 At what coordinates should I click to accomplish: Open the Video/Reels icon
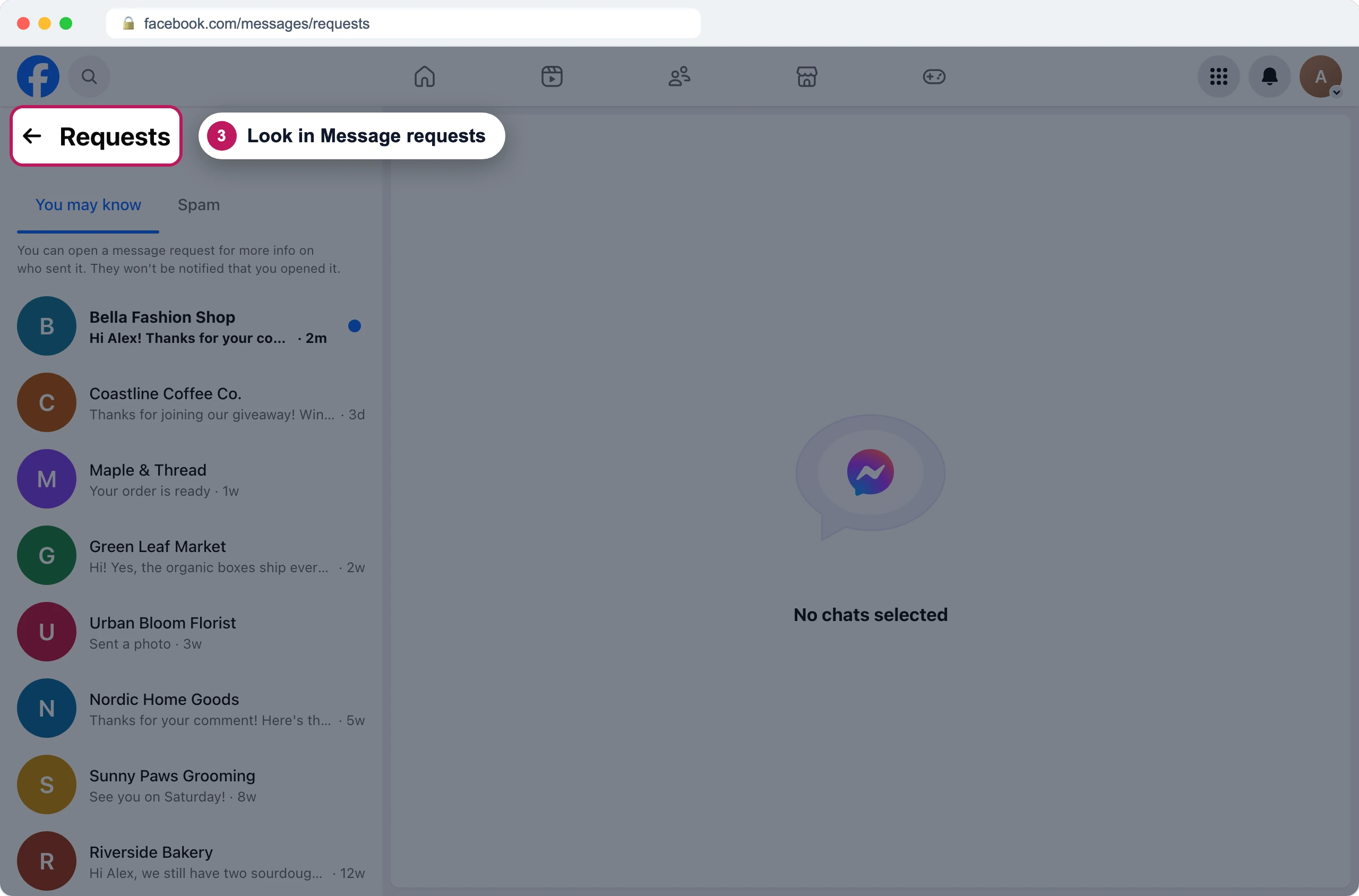point(552,76)
